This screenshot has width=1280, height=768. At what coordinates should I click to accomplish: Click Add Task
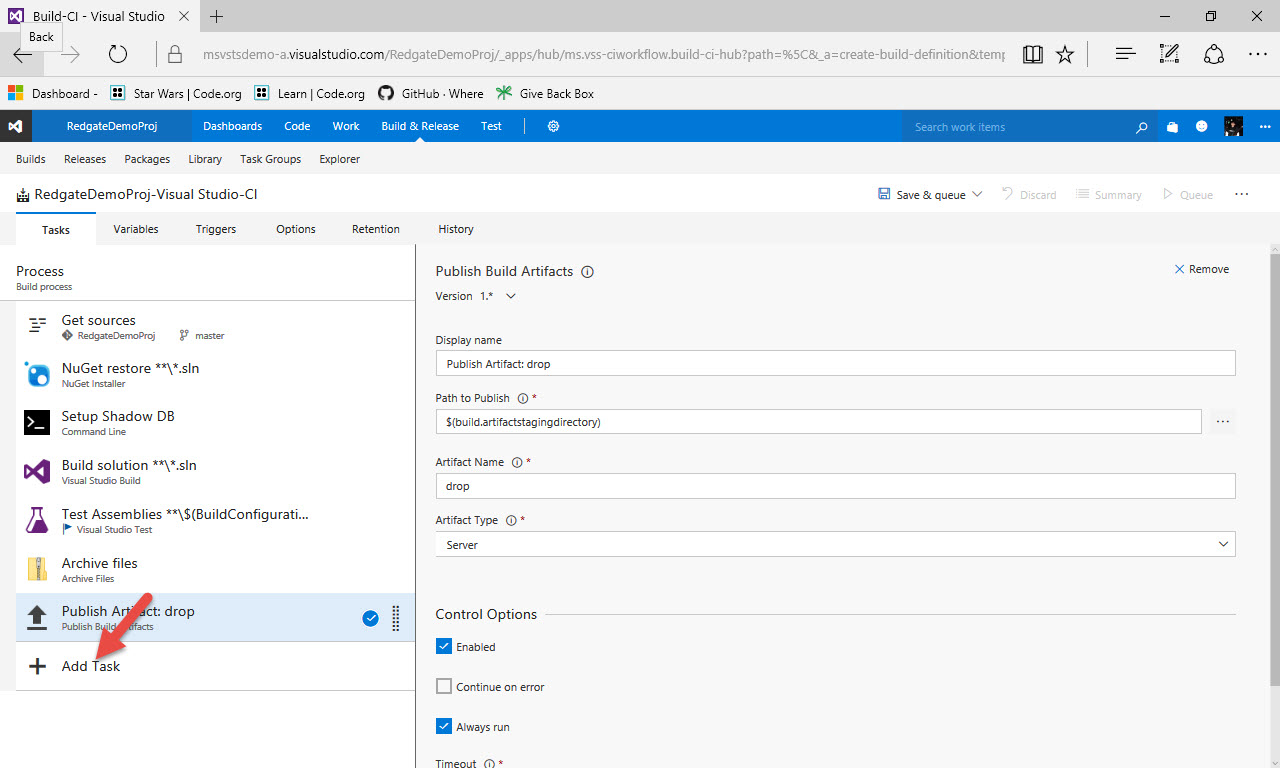click(91, 666)
